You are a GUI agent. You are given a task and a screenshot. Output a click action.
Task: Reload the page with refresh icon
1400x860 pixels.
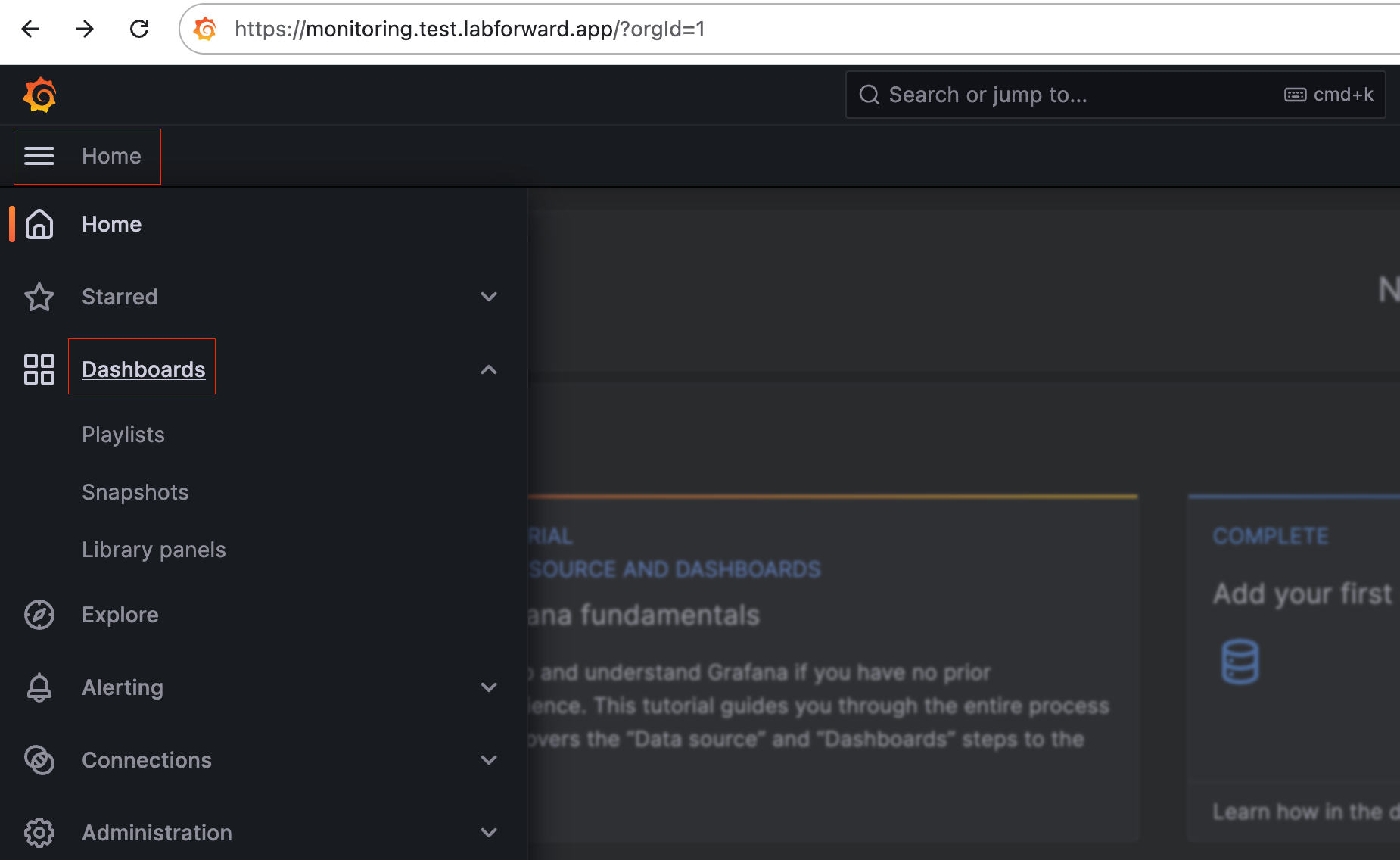click(139, 29)
